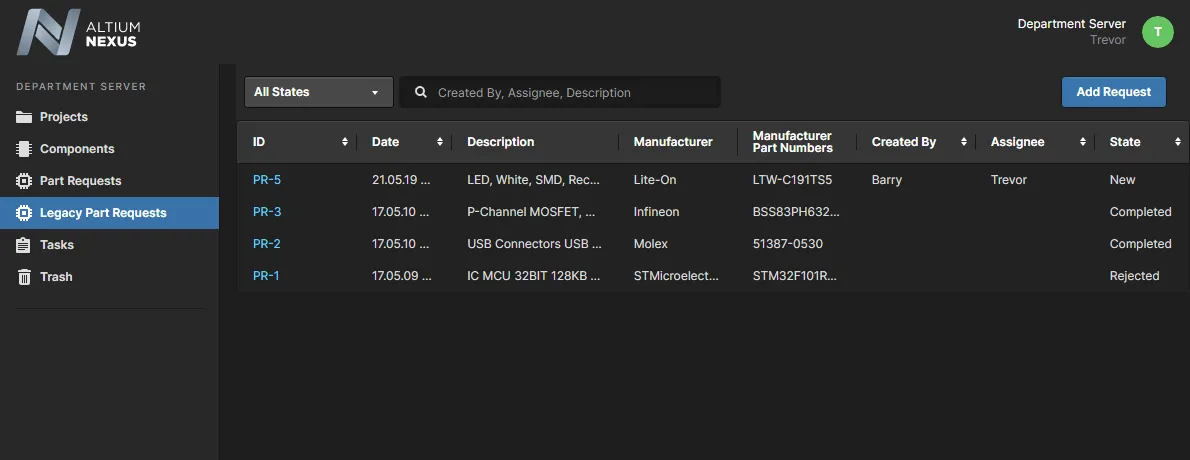Click the Part Requests icon
Viewport: 1190px width, 460px height.
click(x=24, y=181)
